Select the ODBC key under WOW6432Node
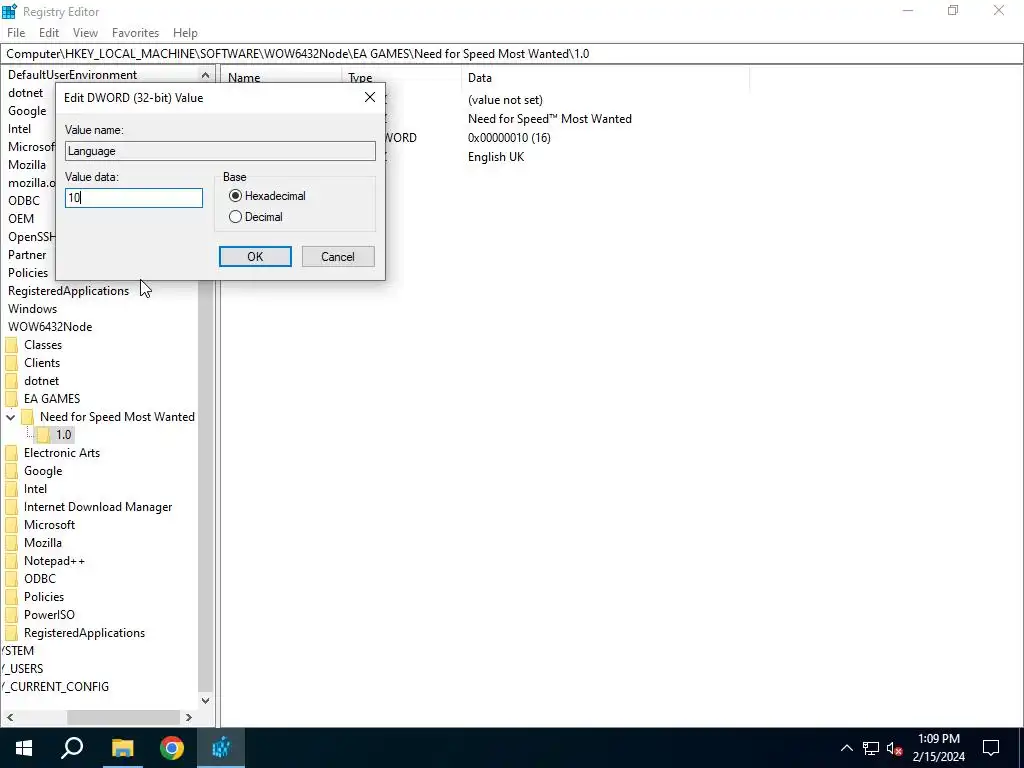 (40, 579)
